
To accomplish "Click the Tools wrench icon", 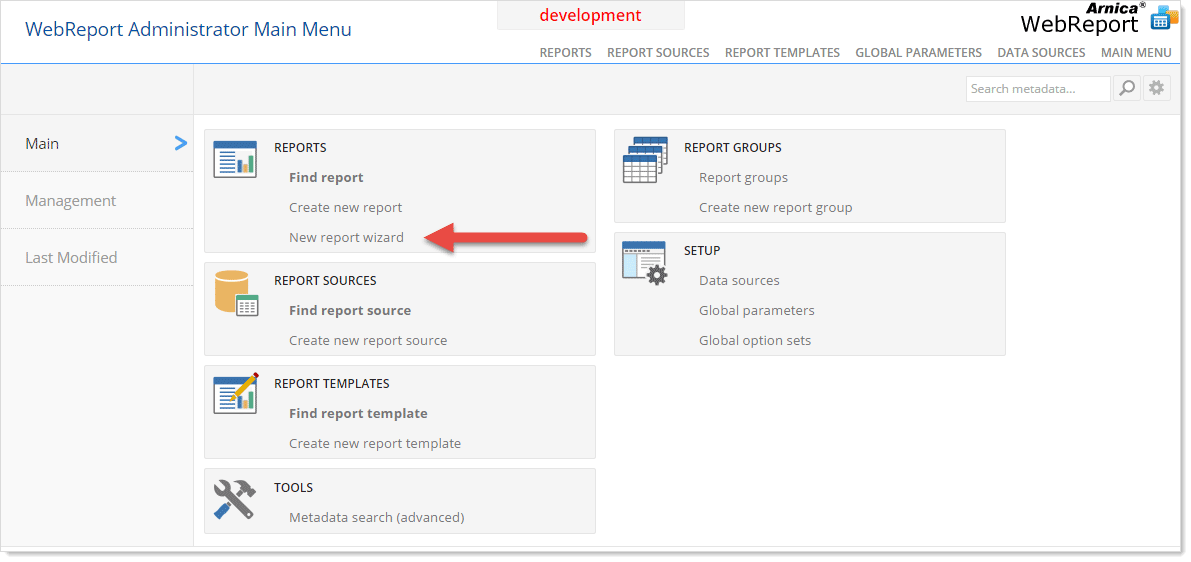I will [x=235, y=498].
